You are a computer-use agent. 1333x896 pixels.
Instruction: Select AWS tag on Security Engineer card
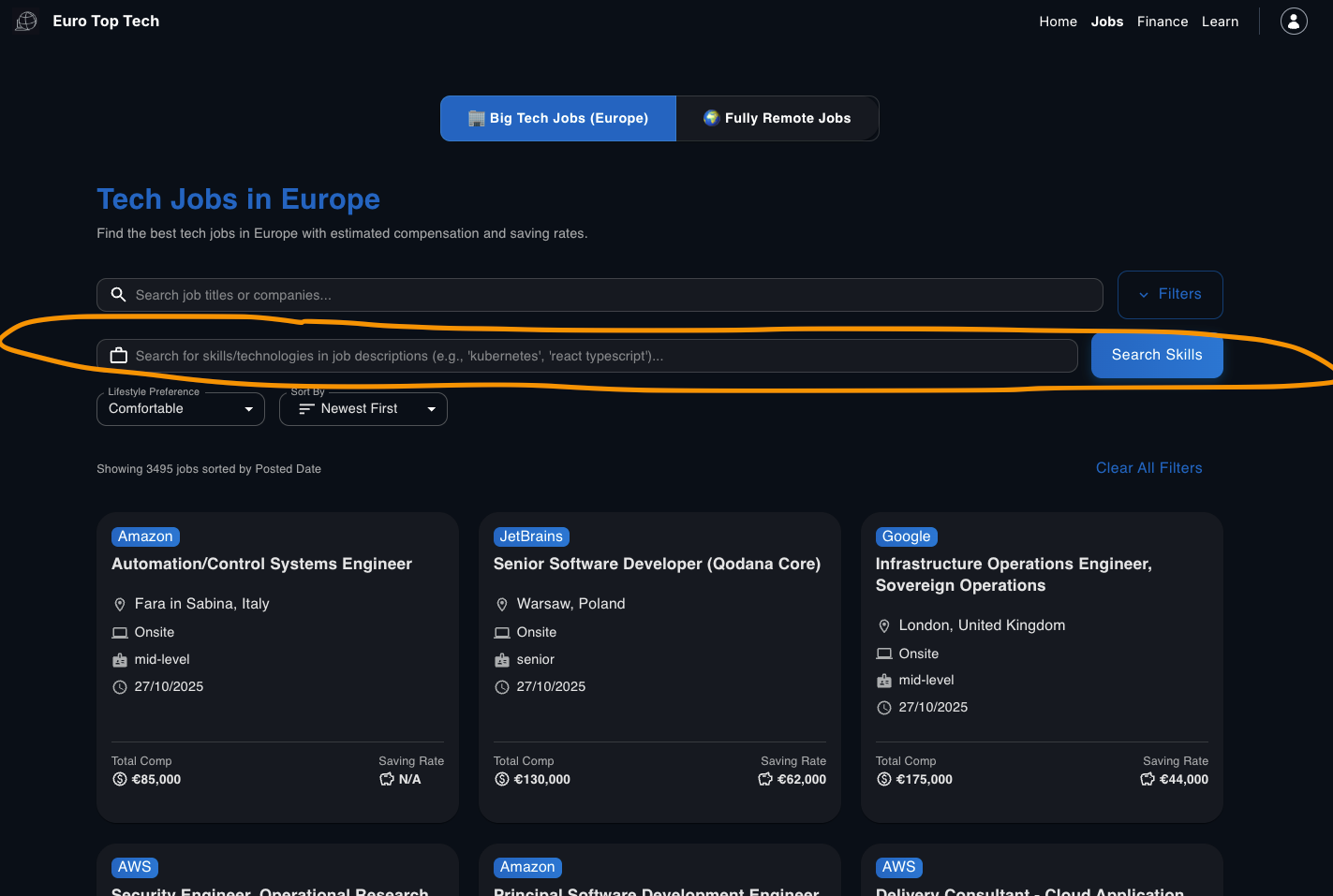coord(135,867)
